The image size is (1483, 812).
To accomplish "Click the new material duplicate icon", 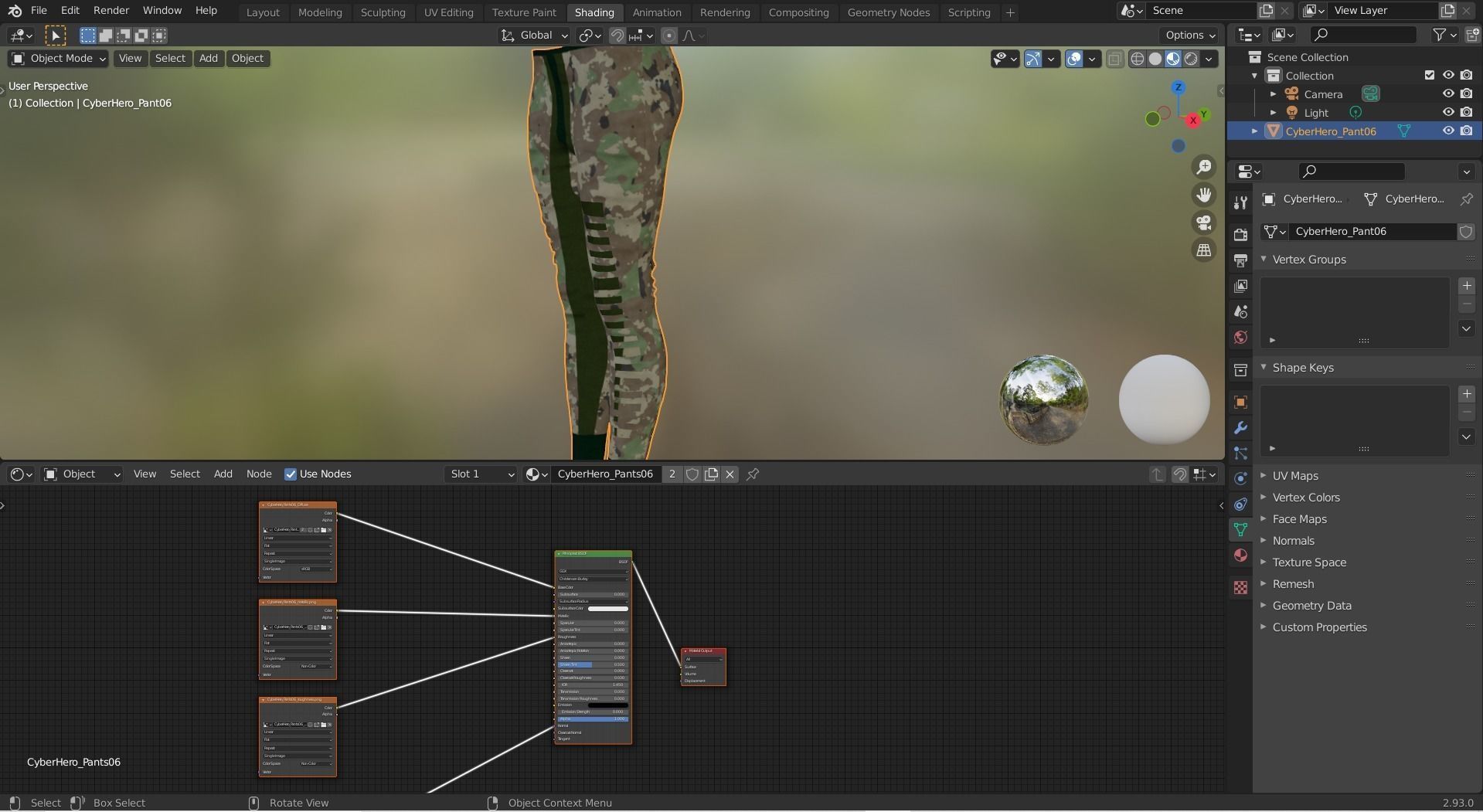I will (x=711, y=474).
